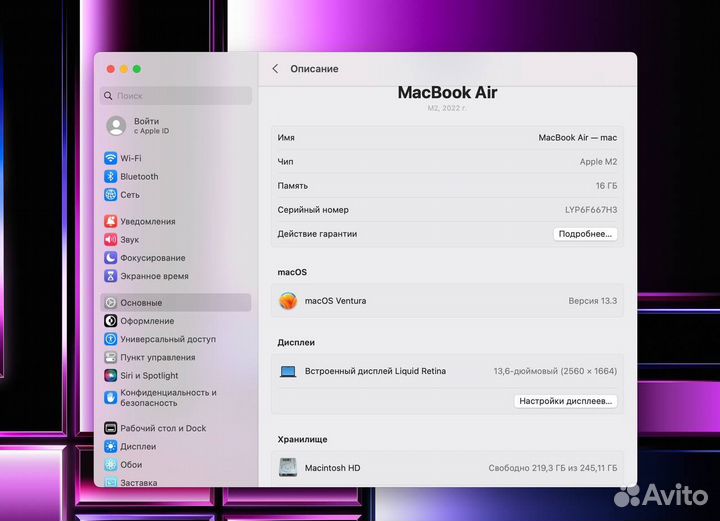Click the Обои wallpaper icon
Image resolution: width=720 pixels, height=521 pixels.
click(110, 465)
